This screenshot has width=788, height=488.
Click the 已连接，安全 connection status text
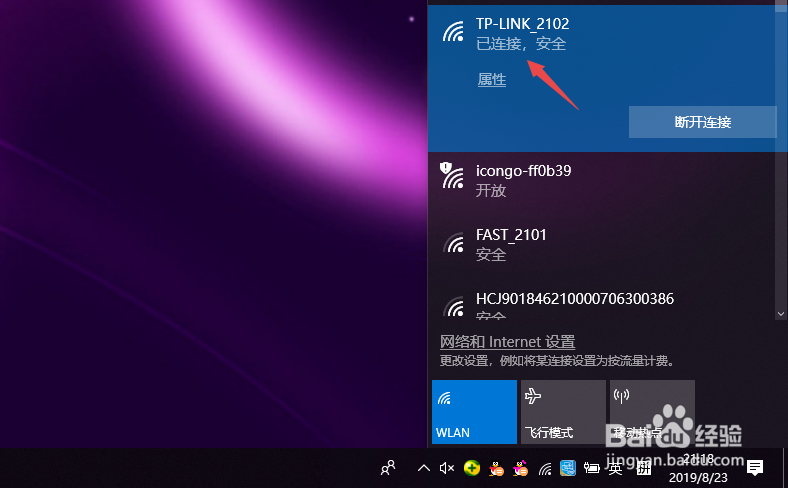click(x=521, y=44)
